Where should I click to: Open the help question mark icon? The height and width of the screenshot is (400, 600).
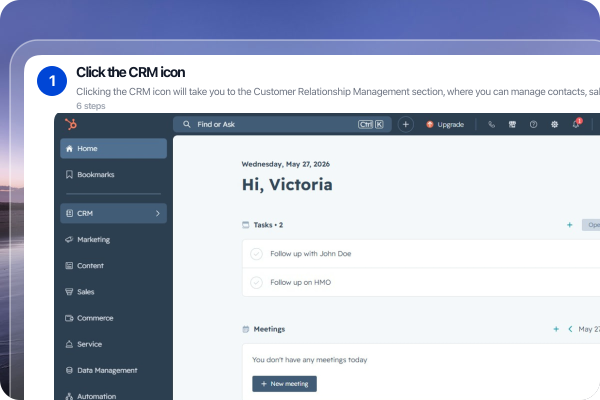click(533, 124)
